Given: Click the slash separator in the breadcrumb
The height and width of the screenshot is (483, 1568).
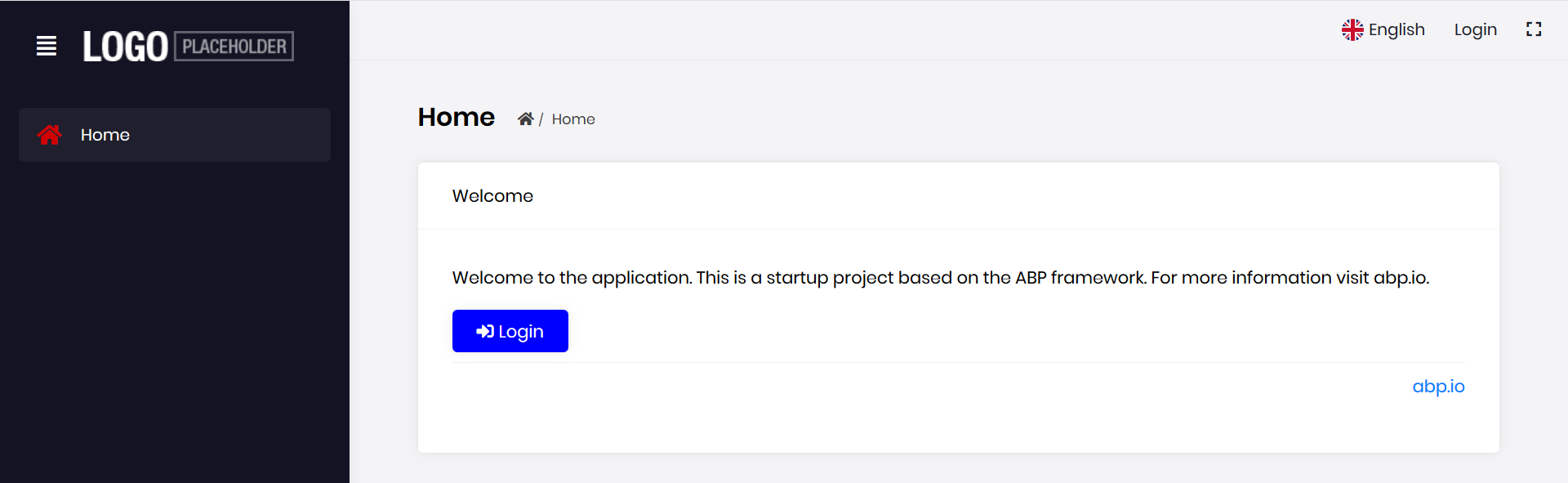Looking at the screenshot, I should click(x=541, y=120).
